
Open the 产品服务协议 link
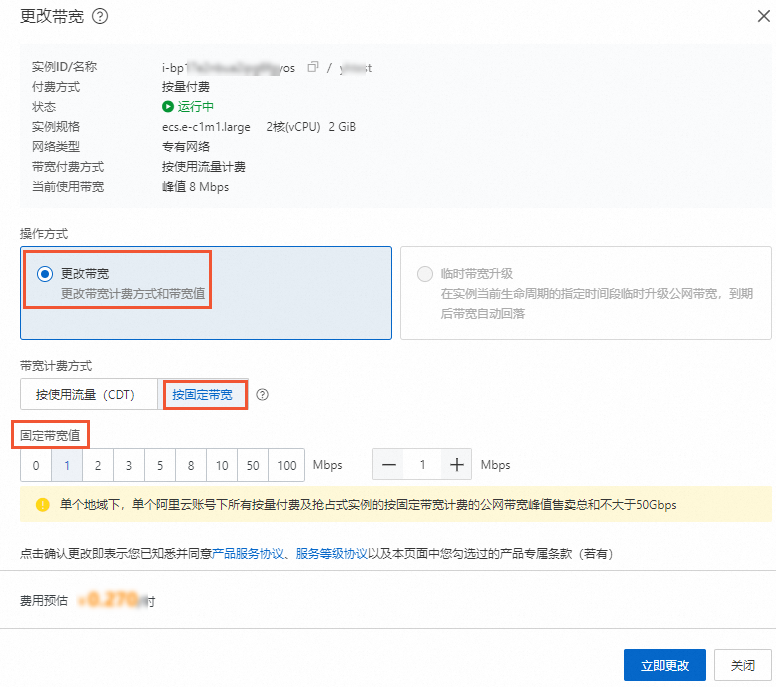pyautogui.click(x=249, y=553)
